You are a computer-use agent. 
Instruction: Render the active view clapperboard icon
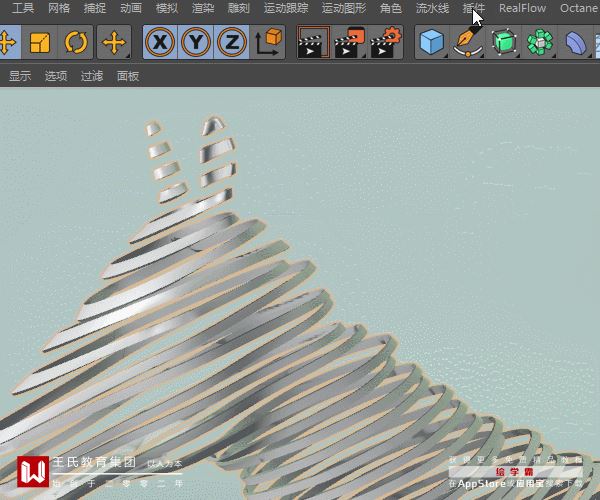314,42
